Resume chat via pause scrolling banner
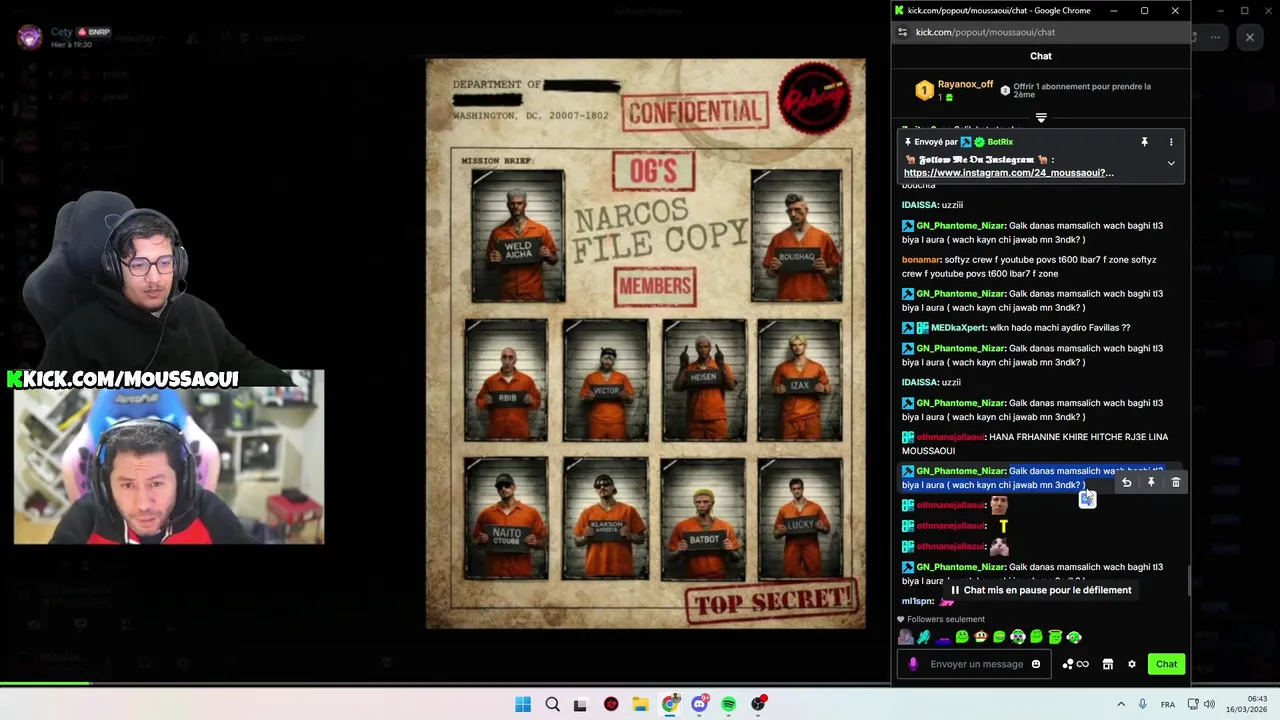The image size is (1280, 720). click(x=1040, y=590)
